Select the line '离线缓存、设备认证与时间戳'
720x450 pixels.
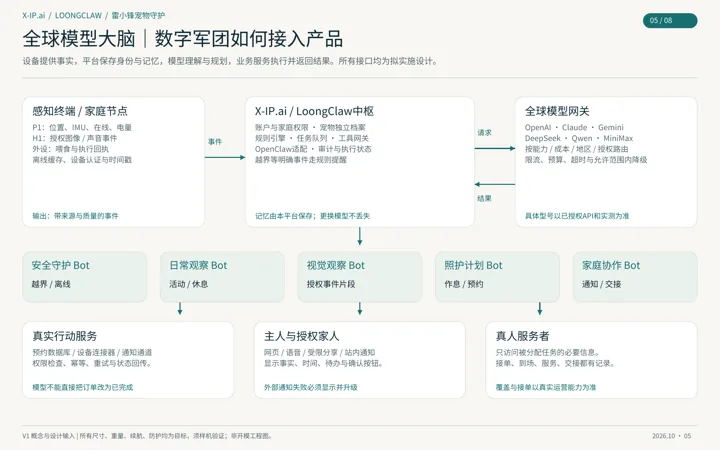pos(82,160)
